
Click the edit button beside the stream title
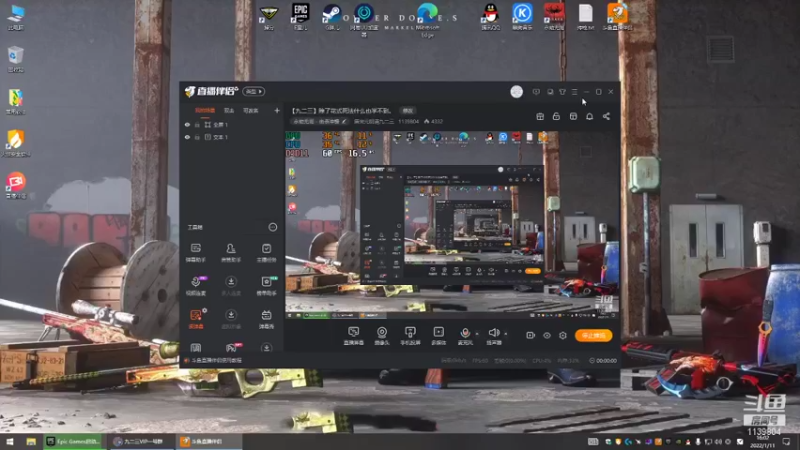408,111
